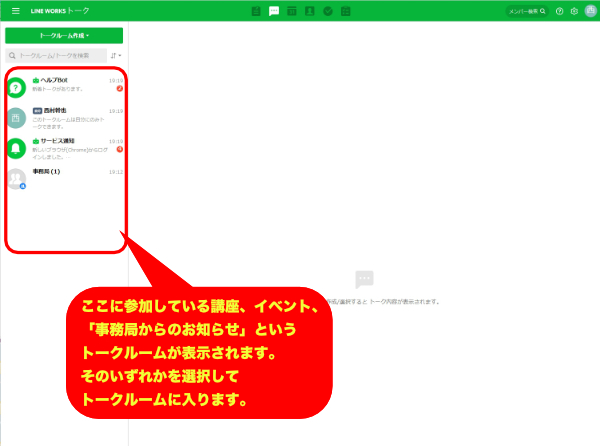Expand the トークルーム作成 dropdown button
600x446 pixels.
click(64, 35)
